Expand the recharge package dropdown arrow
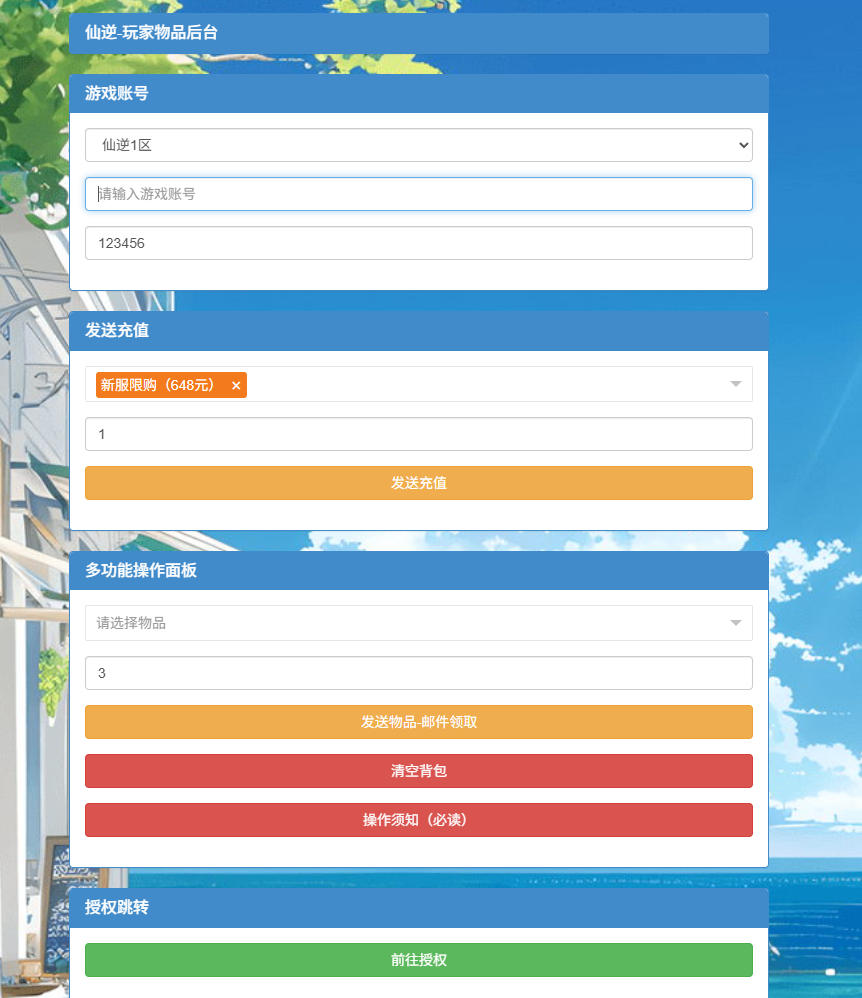This screenshot has height=998, width=862. [736, 384]
